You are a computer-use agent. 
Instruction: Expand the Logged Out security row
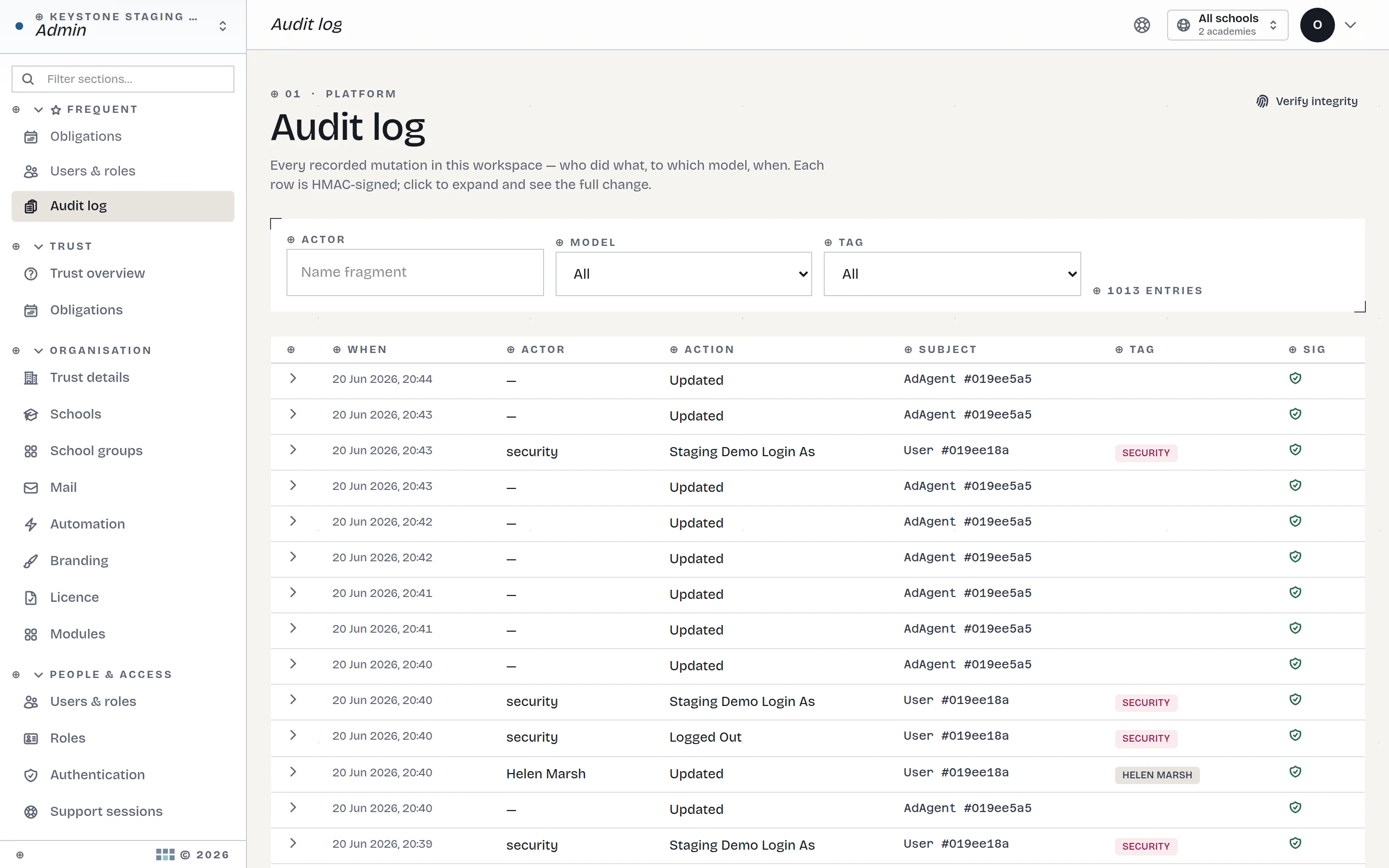pos(293,735)
